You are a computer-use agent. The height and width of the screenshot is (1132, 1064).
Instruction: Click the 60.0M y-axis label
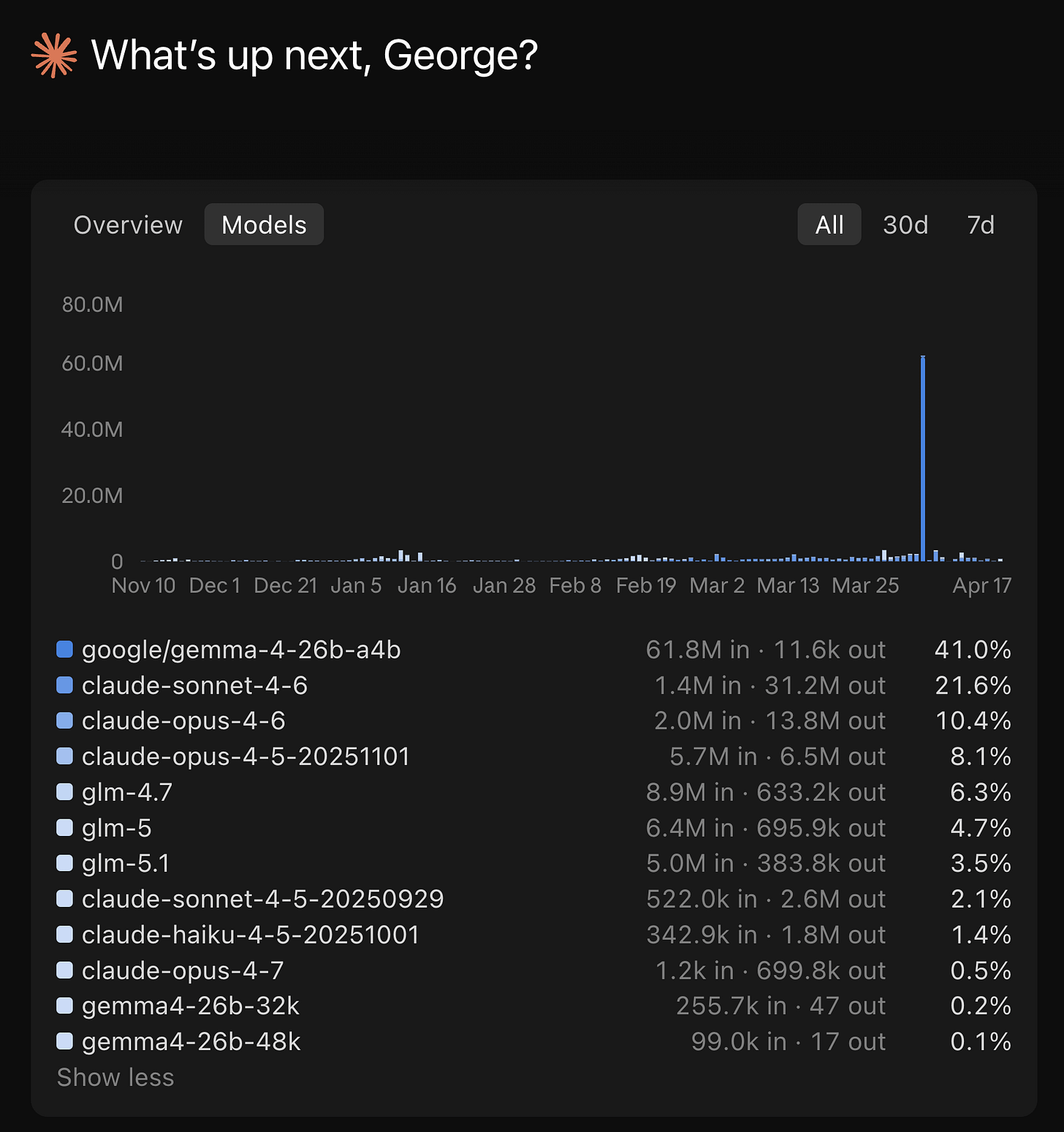click(x=92, y=363)
